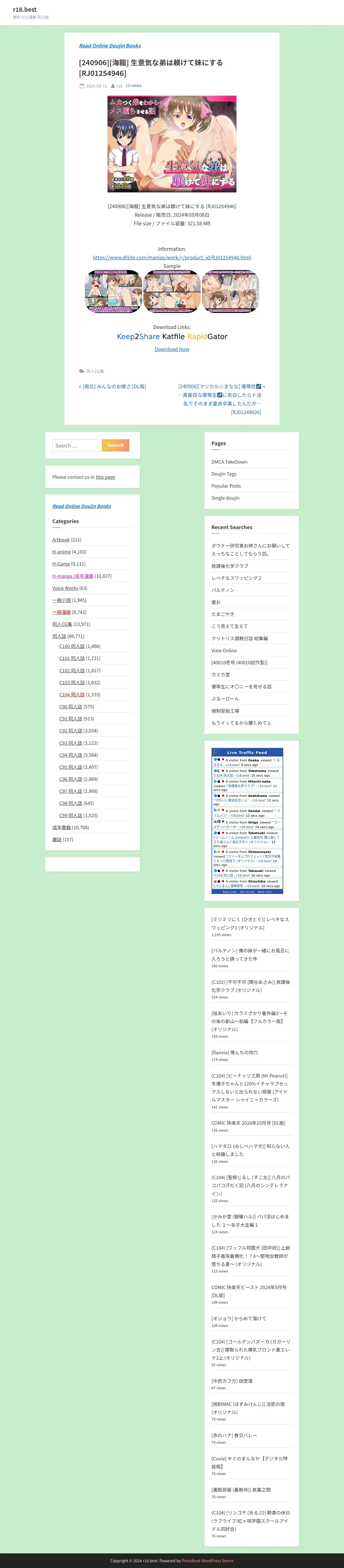
Task: Open the Single doujin page
Action: click(x=226, y=498)
